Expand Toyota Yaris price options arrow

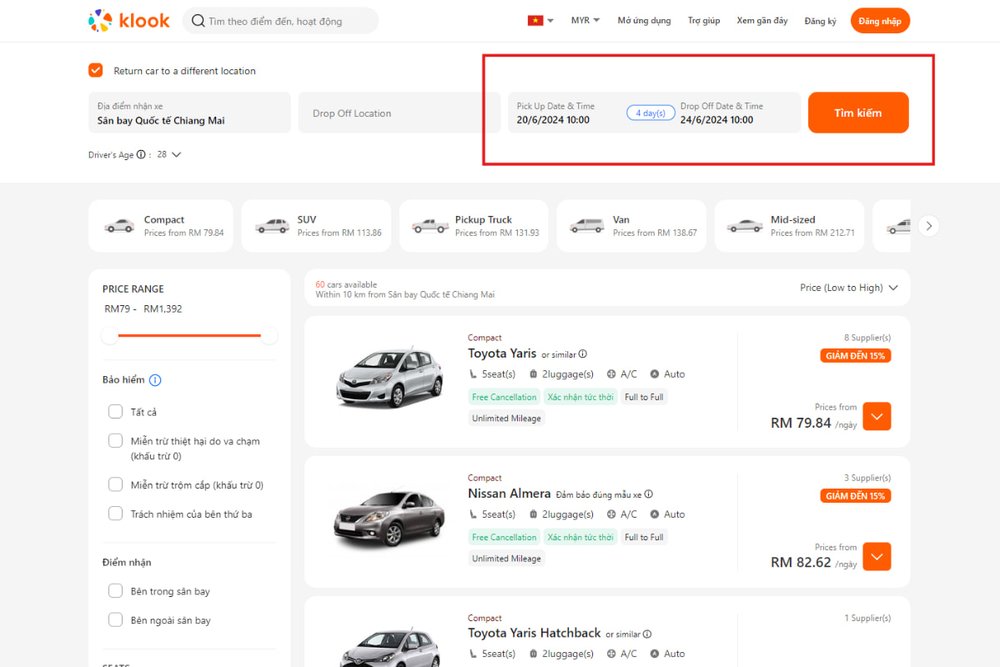(876, 416)
